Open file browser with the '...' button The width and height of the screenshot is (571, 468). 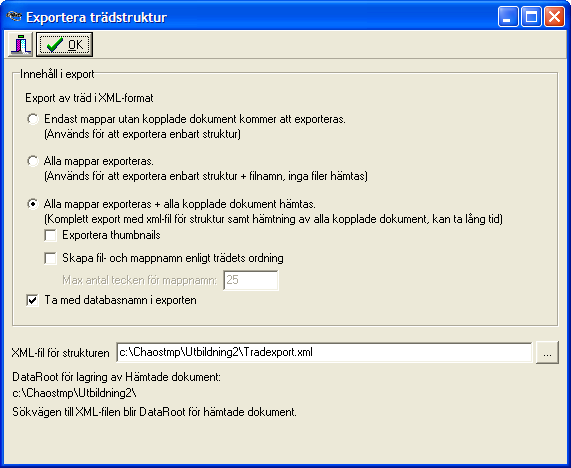(x=547, y=353)
